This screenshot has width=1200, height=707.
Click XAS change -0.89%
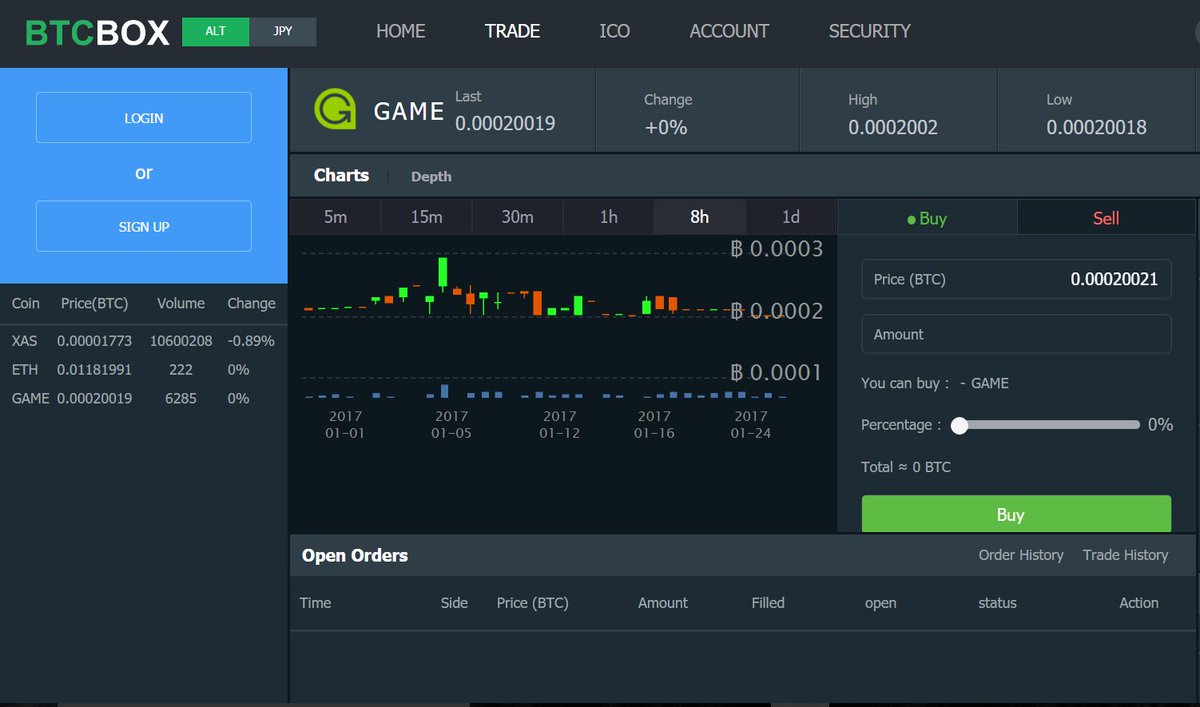click(250, 341)
